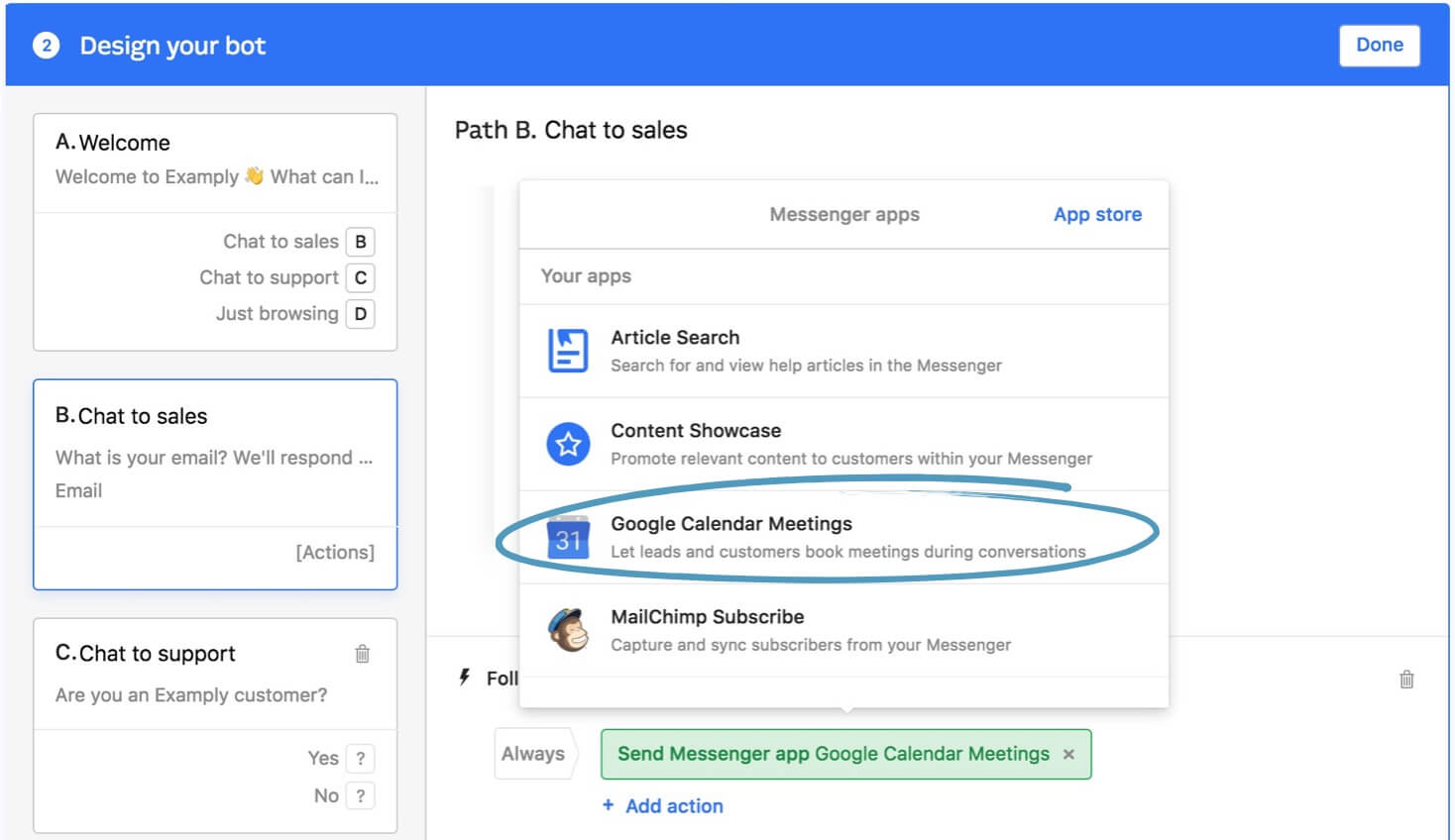Viewport: 1455px width, 840px height.
Task: Click the Content Showcase star icon
Action: click(568, 444)
